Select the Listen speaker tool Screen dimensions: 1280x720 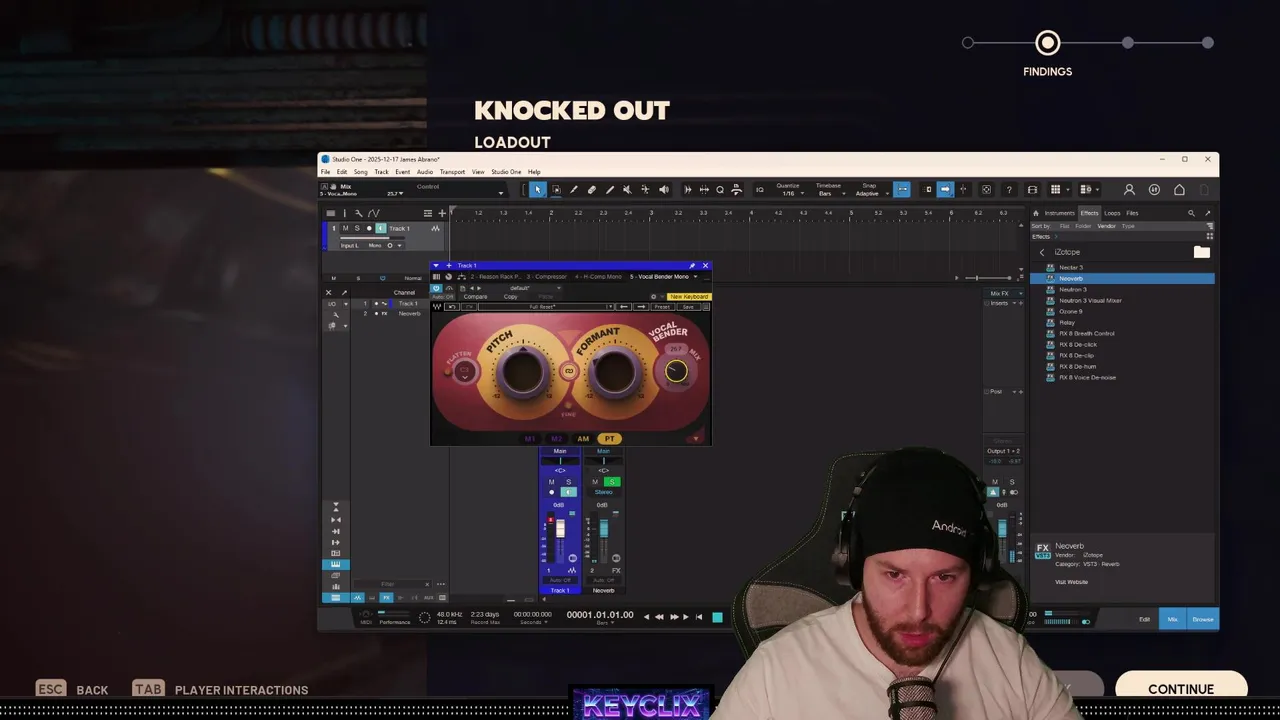(663, 189)
